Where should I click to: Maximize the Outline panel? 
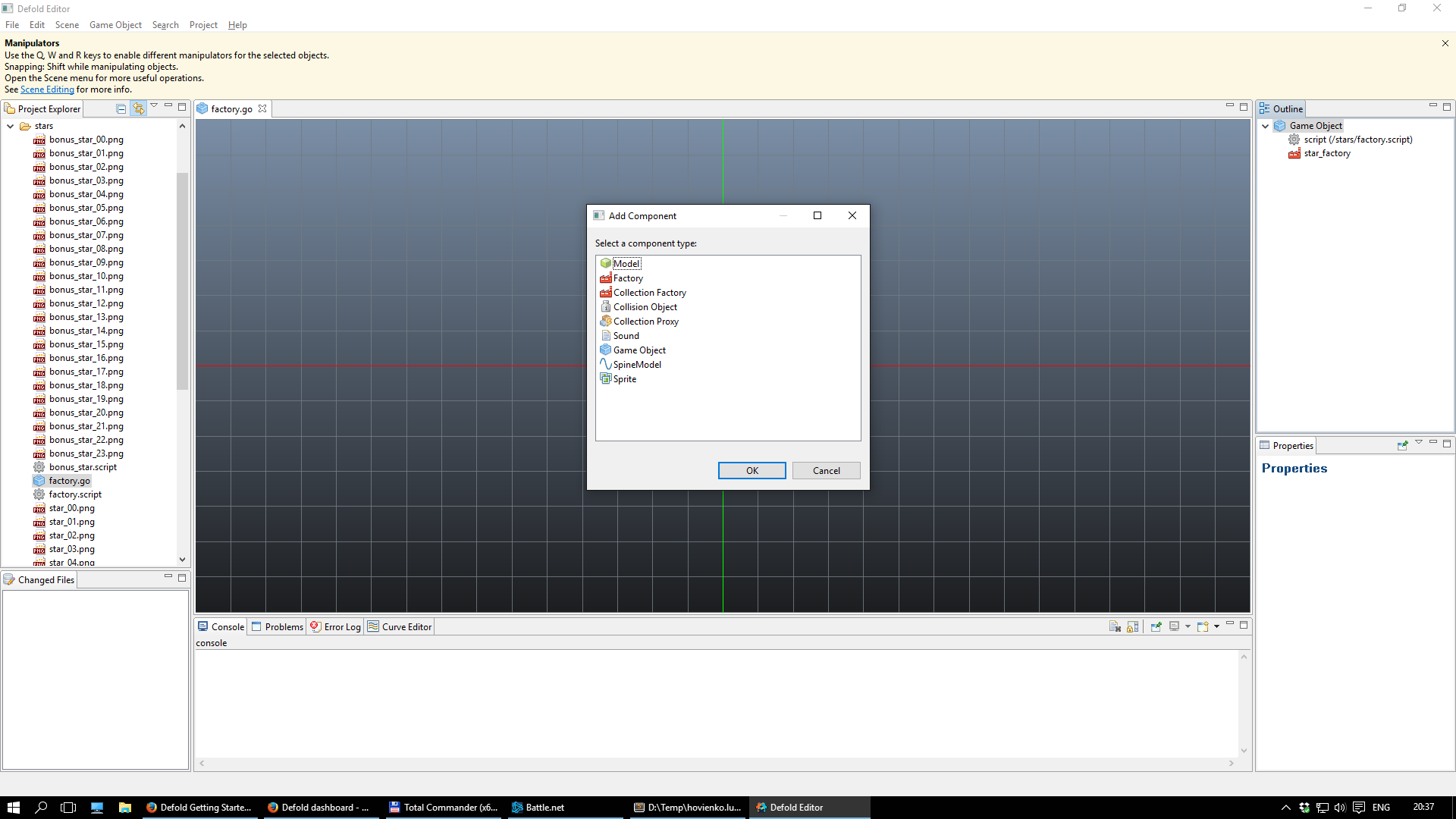pyautogui.click(x=1447, y=107)
